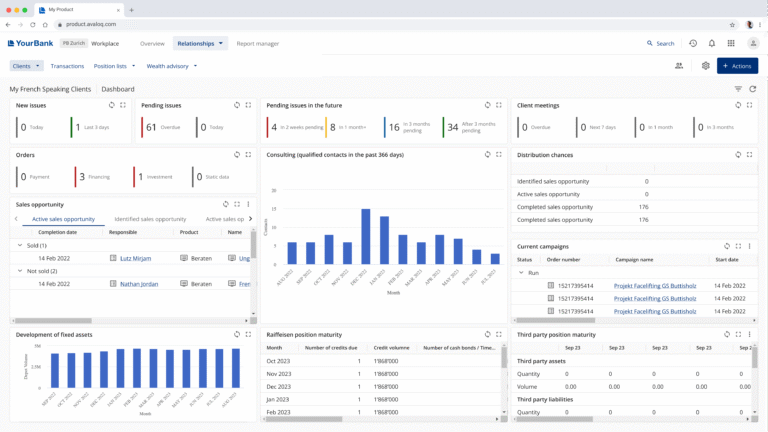Maximize the Consulting chart widget
This screenshot has width=768, height=432.
click(x=499, y=155)
